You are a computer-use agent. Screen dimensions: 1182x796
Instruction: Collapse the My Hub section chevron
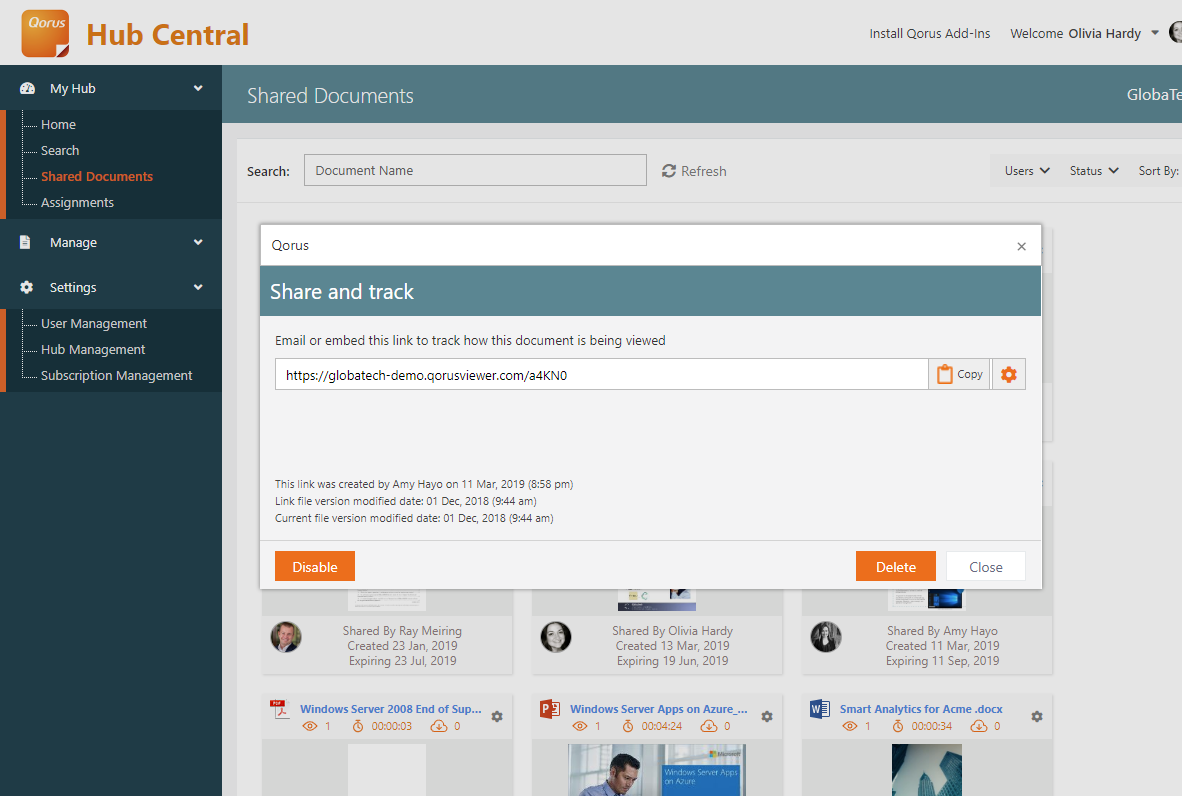click(x=198, y=88)
